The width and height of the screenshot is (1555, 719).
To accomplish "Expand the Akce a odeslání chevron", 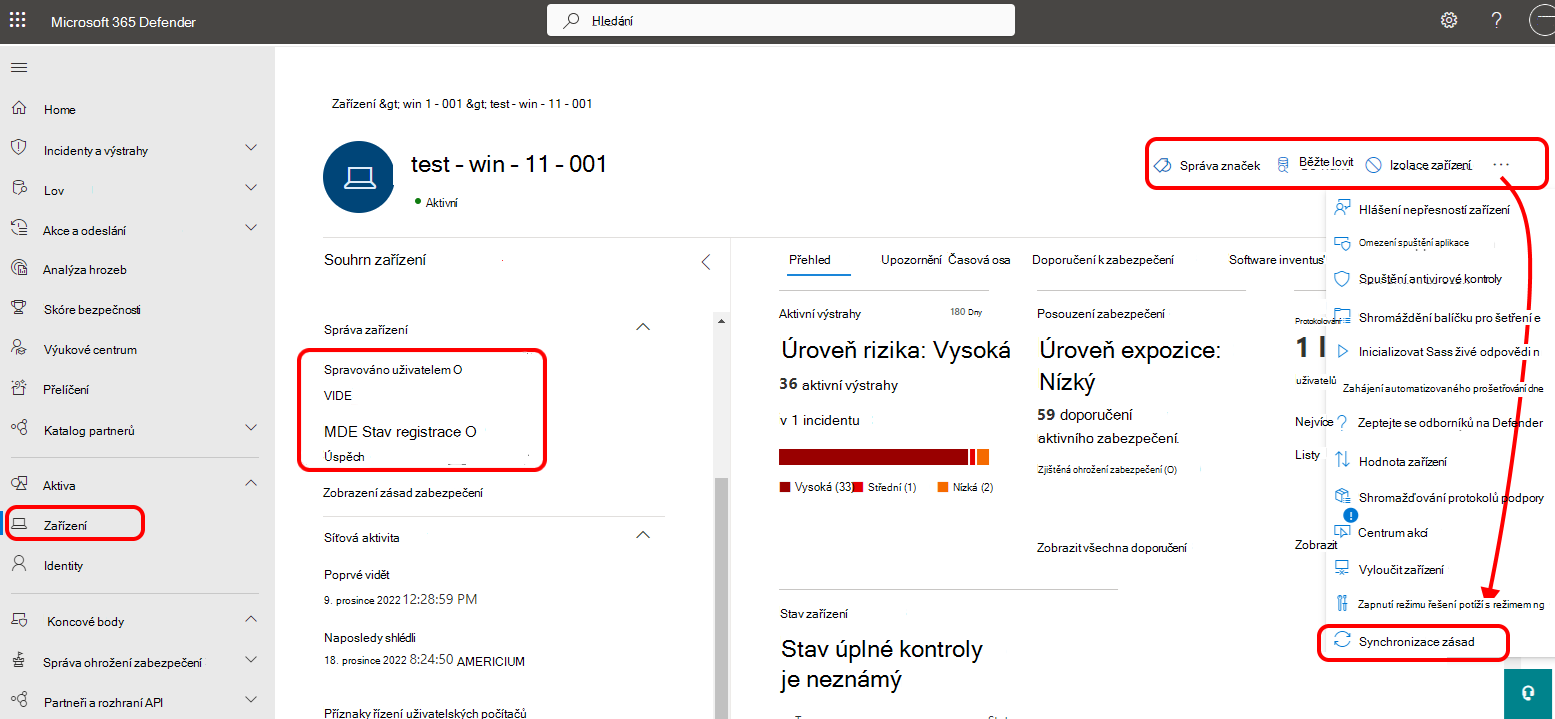I will (251, 228).
